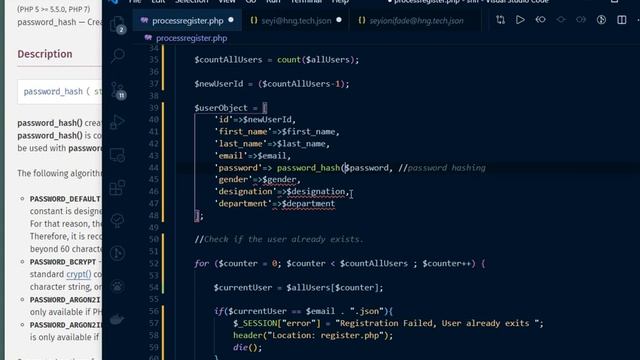Image resolution: width=640 pixels, height=360 pixels.
Task: Click 'email'=>$email entry on line 43
Action: (x=252, y=156)
